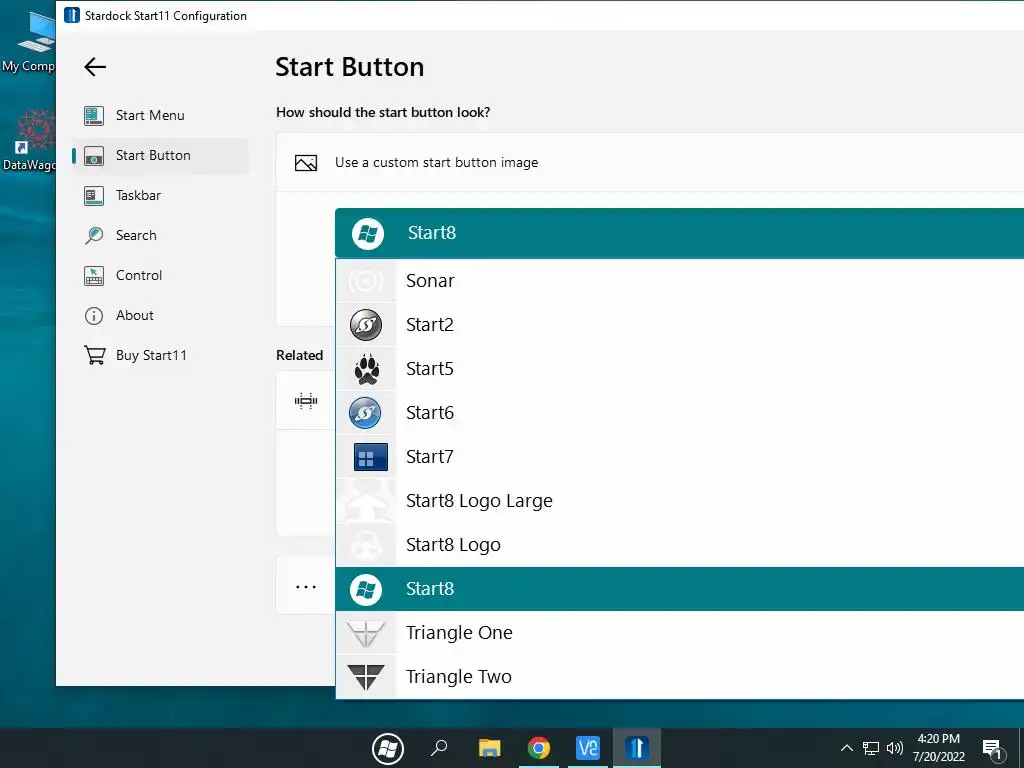
Task: Click Use a custom start button image
Action: point(436,163)
